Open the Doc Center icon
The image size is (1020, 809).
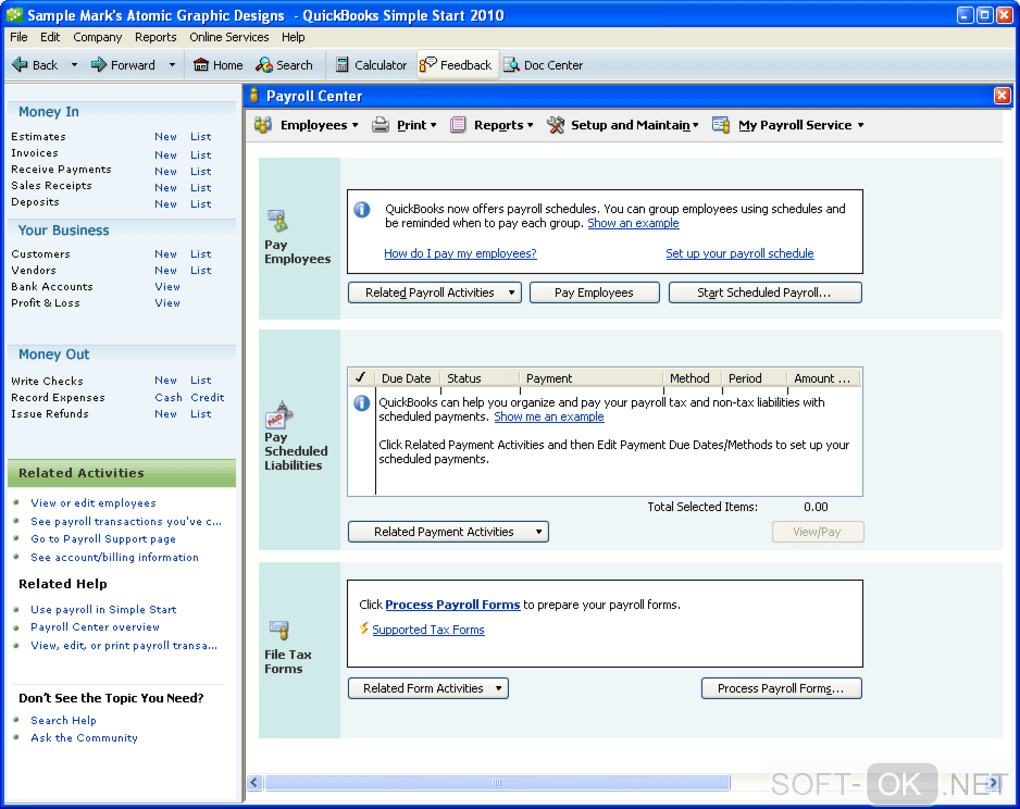(x=512, y=64)
